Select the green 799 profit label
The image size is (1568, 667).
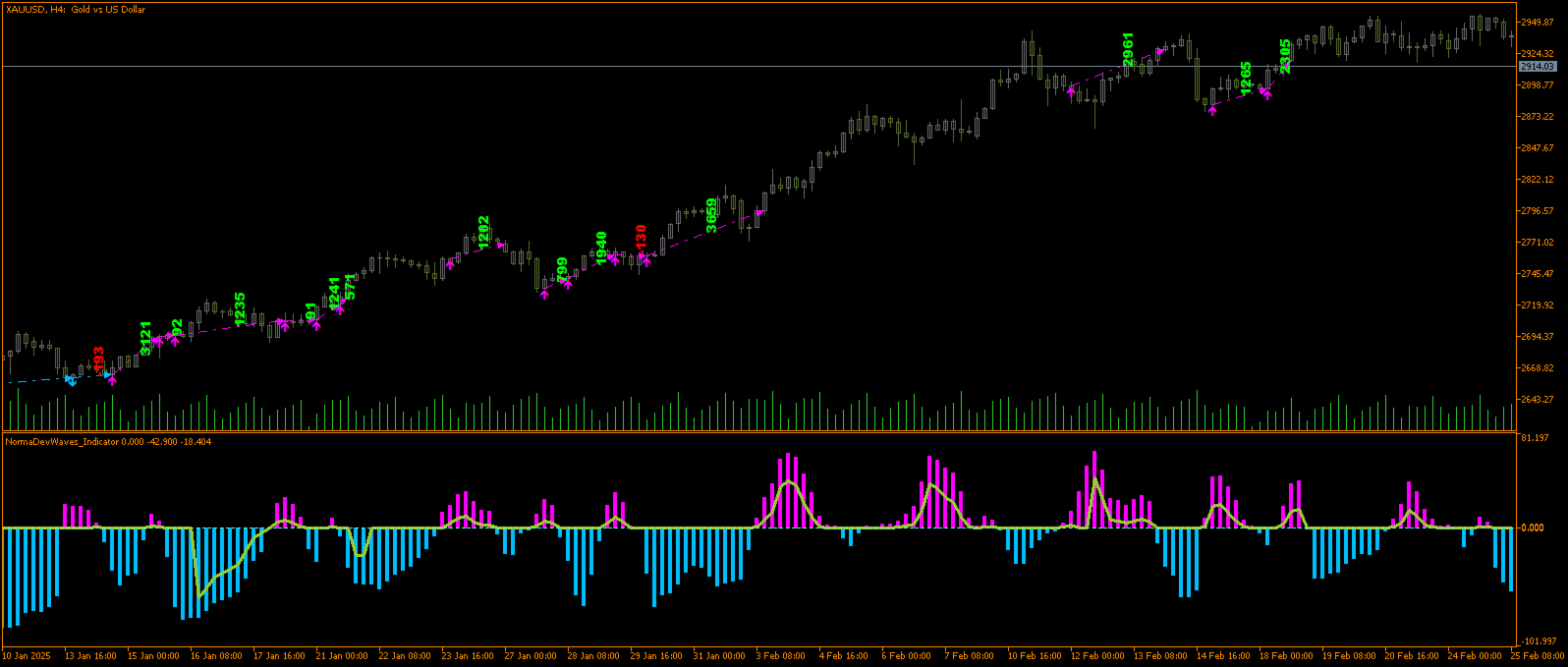[x=562, y=270]
